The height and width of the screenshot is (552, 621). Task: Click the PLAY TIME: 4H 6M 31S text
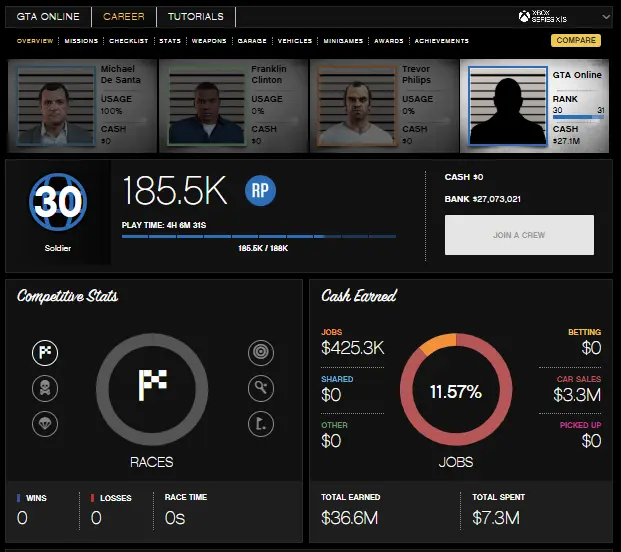(x=164, y=225)
